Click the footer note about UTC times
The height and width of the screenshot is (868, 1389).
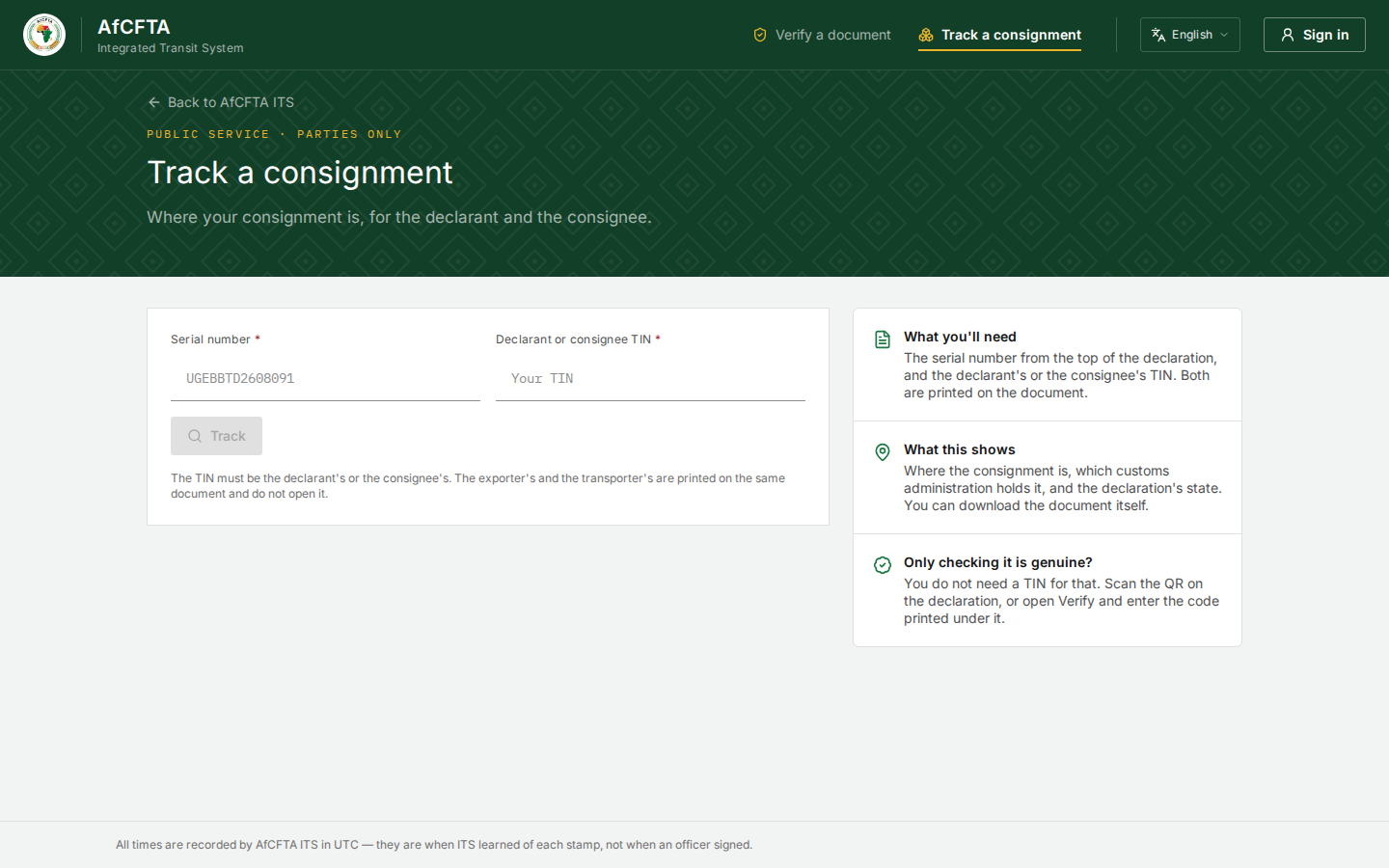434,845
